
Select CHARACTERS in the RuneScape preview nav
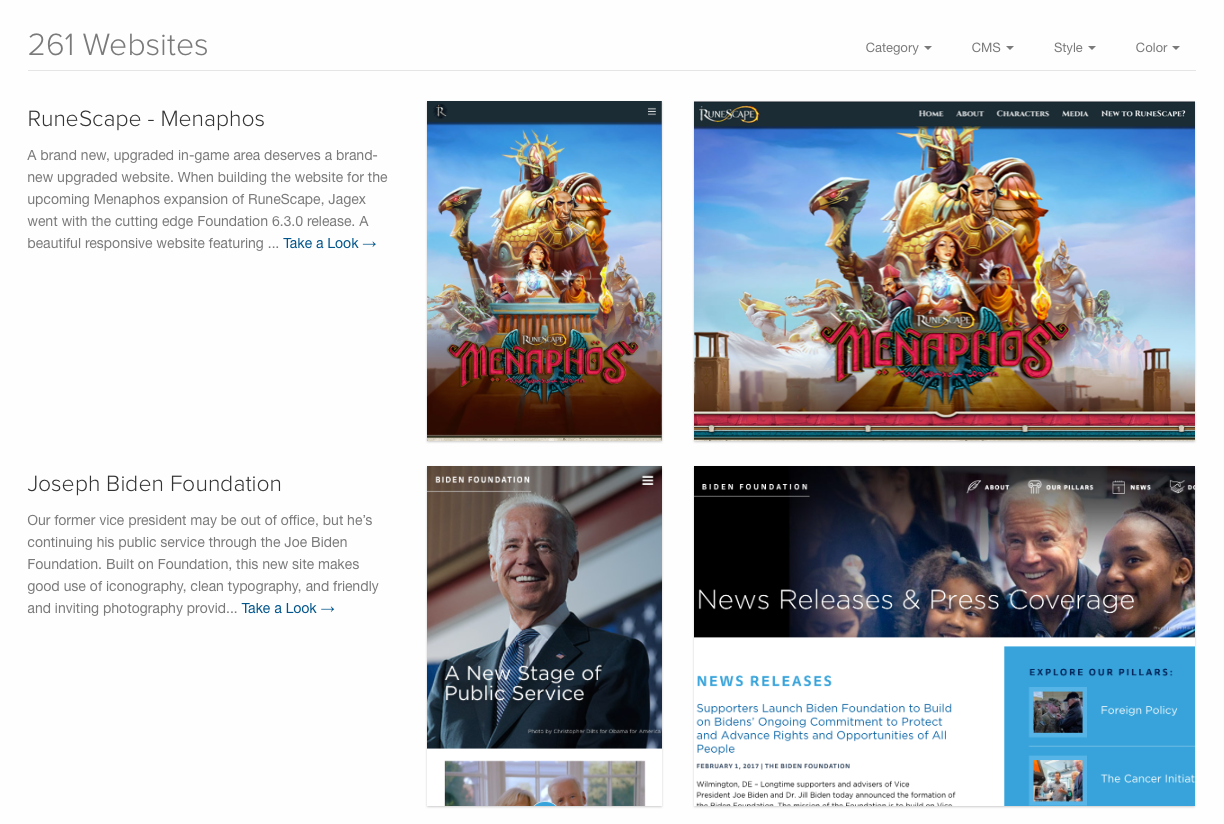pyautogui.click(x=1023, y=114)
